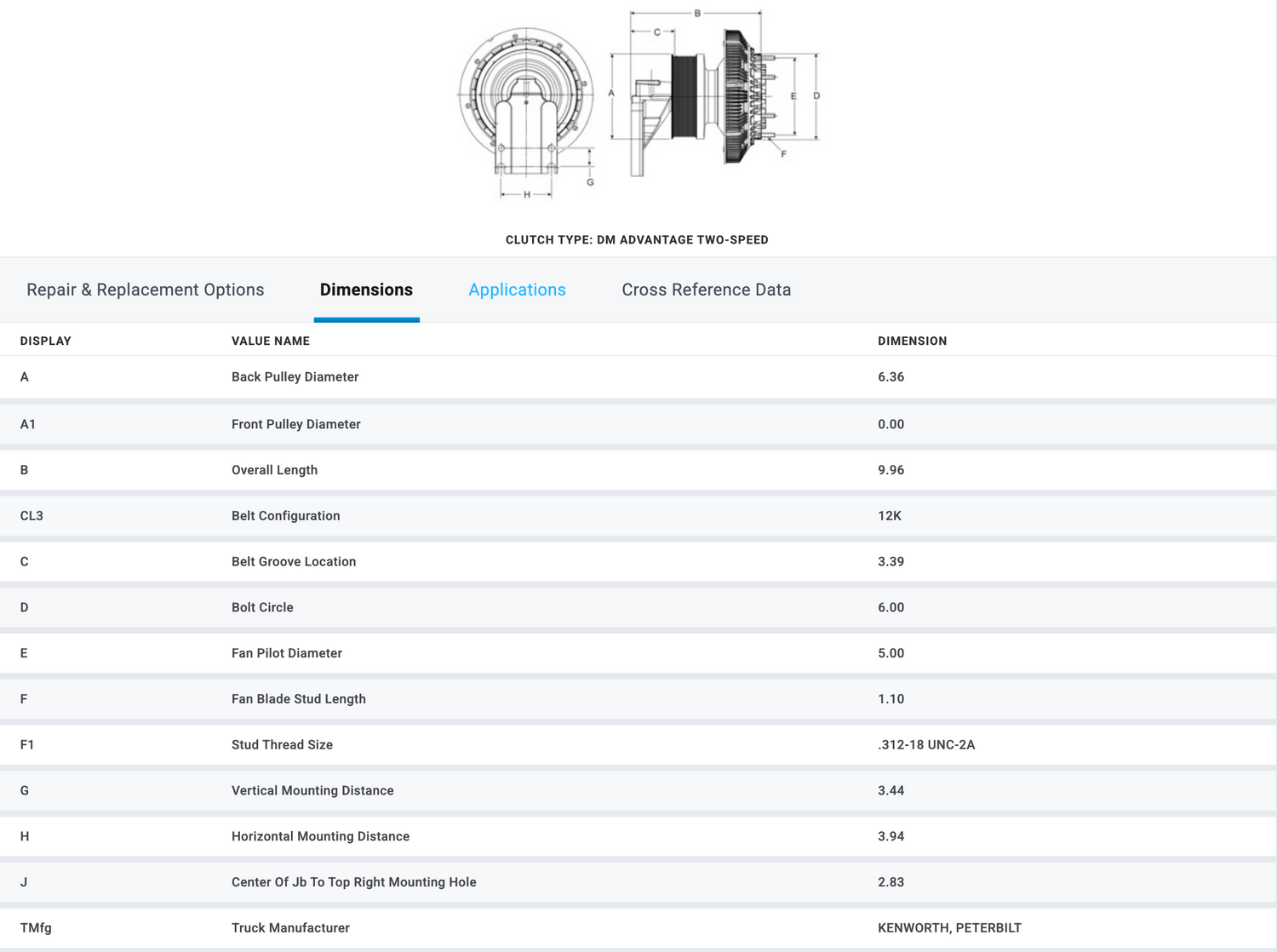
Task: Click the Belt Configuration value 12K
Action: [889, 516]
